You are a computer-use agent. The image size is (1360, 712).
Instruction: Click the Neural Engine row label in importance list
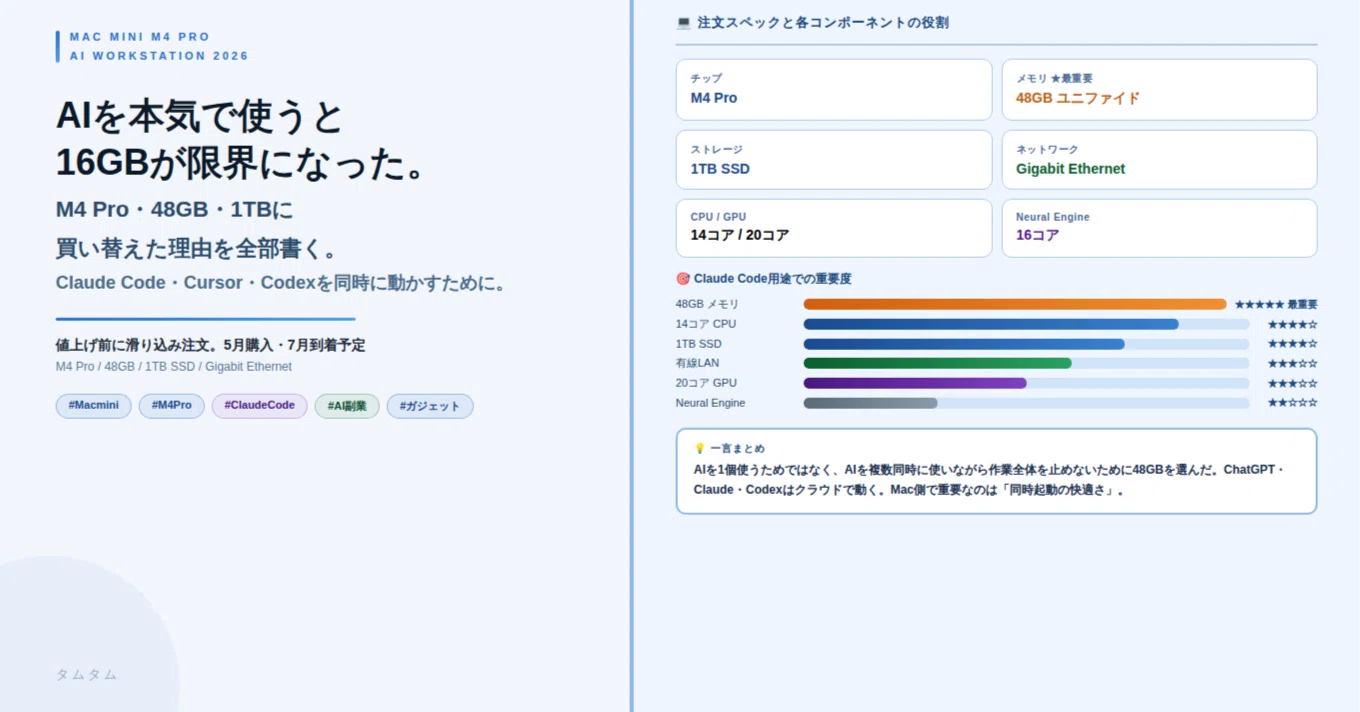point(710,403)
